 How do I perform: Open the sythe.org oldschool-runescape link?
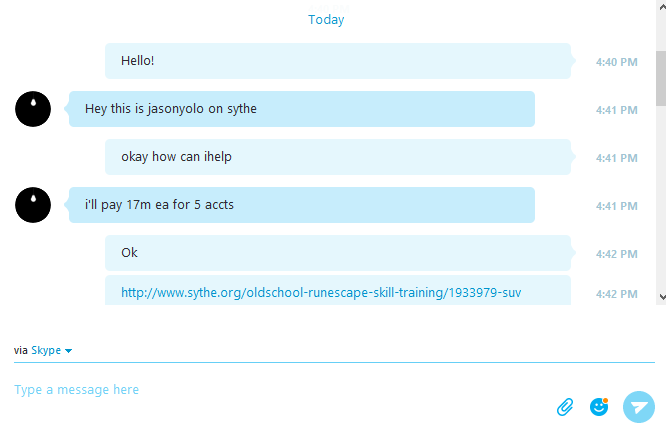tap(321, 292)
